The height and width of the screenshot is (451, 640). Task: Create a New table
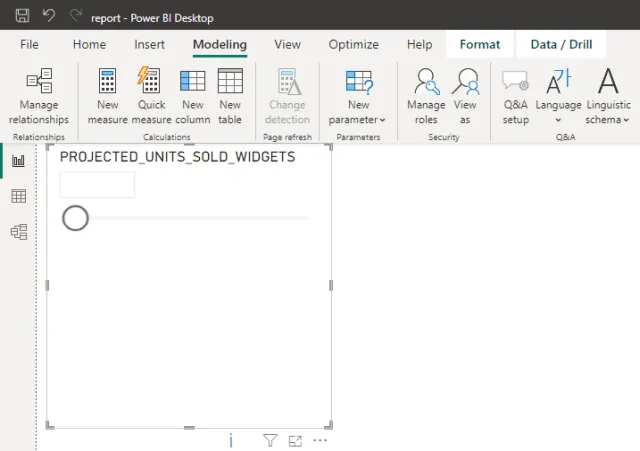(x=230, y=97)
